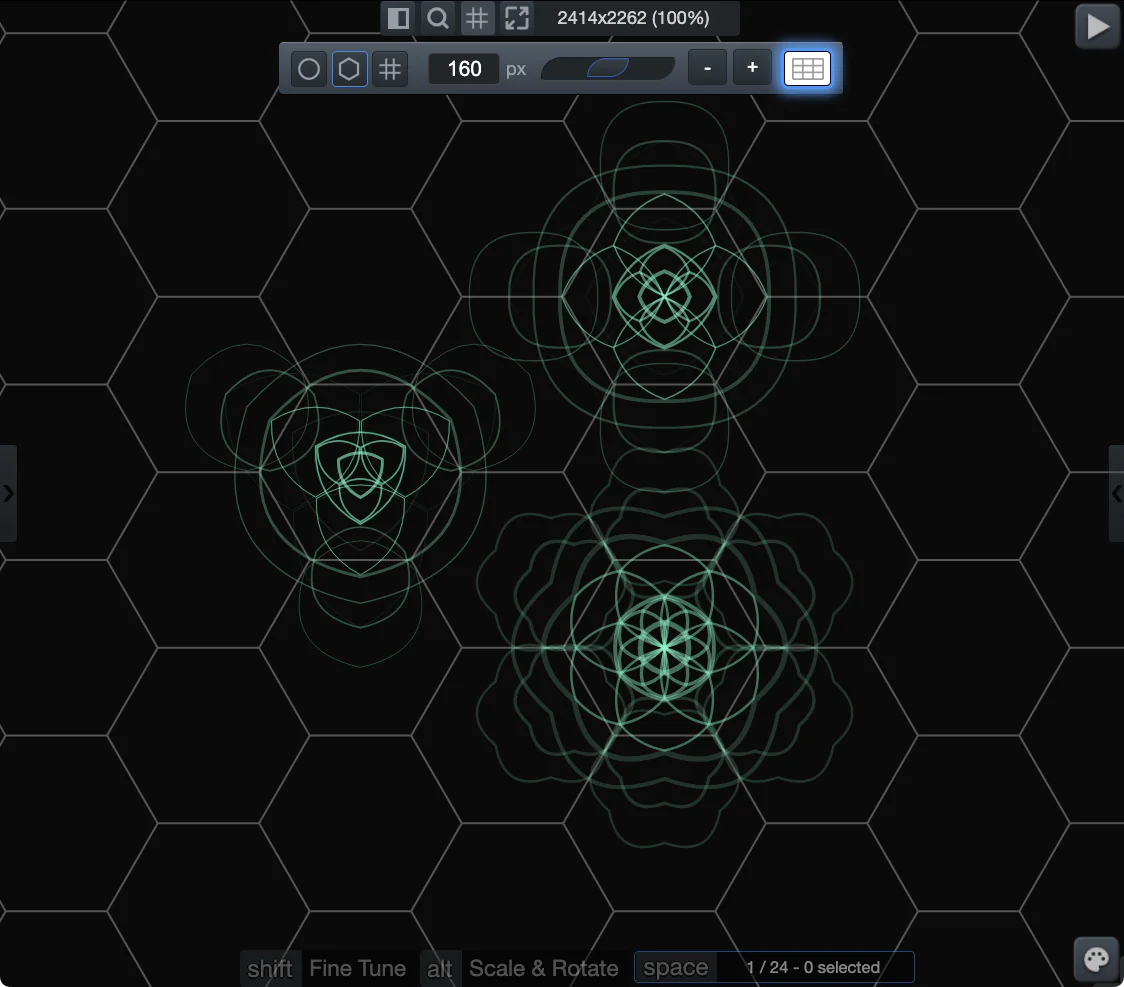Click the magnifier zoom icon
Screen dimensions: 1124x987
click(x=437, y=18)
